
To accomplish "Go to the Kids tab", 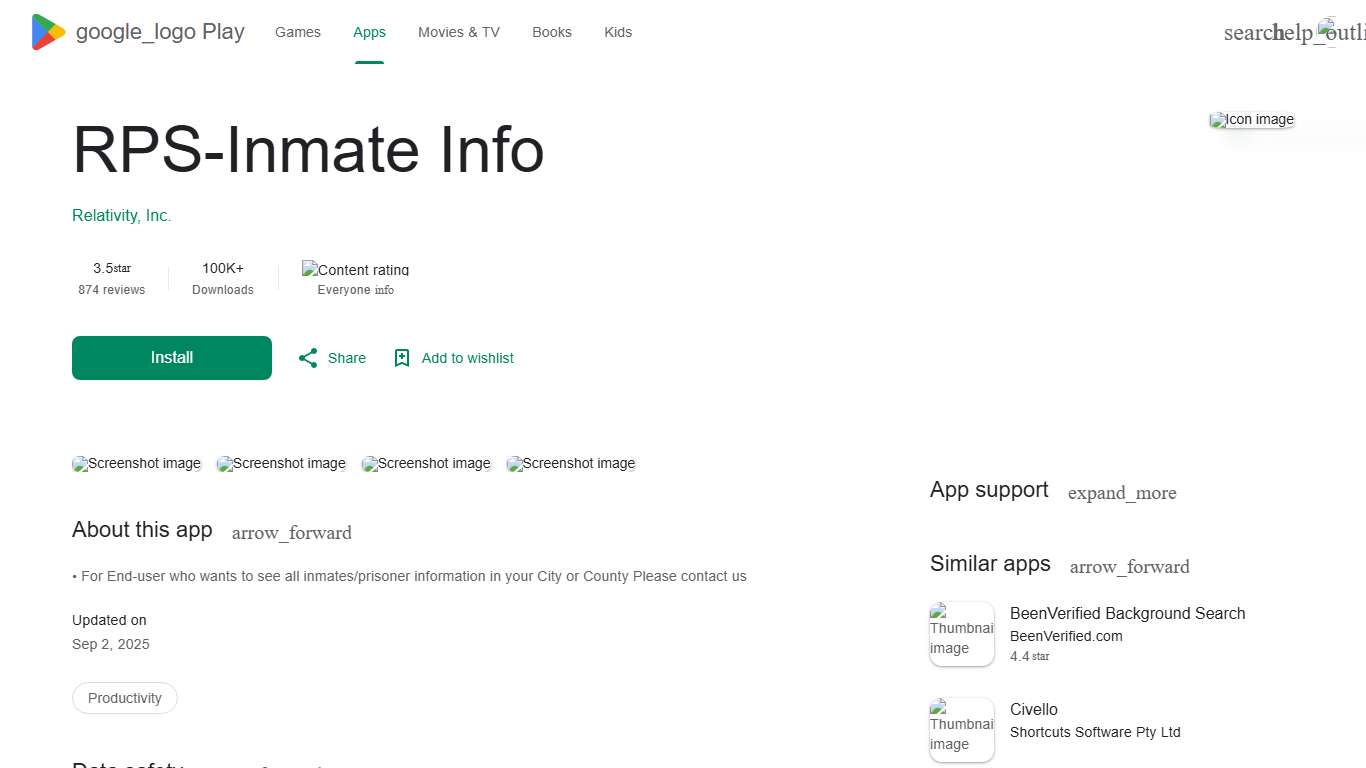I will coord(618,32).
